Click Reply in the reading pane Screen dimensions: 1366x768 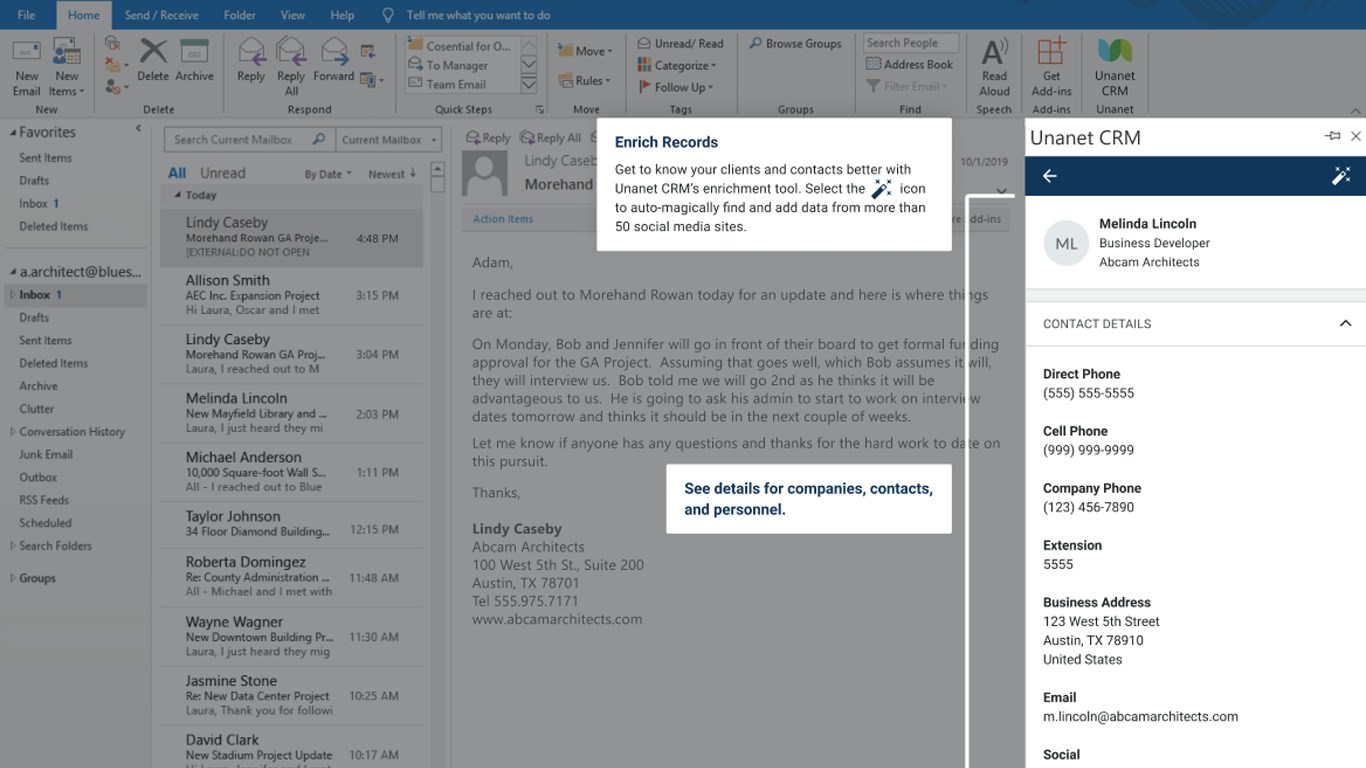click(x=487, y=138)
